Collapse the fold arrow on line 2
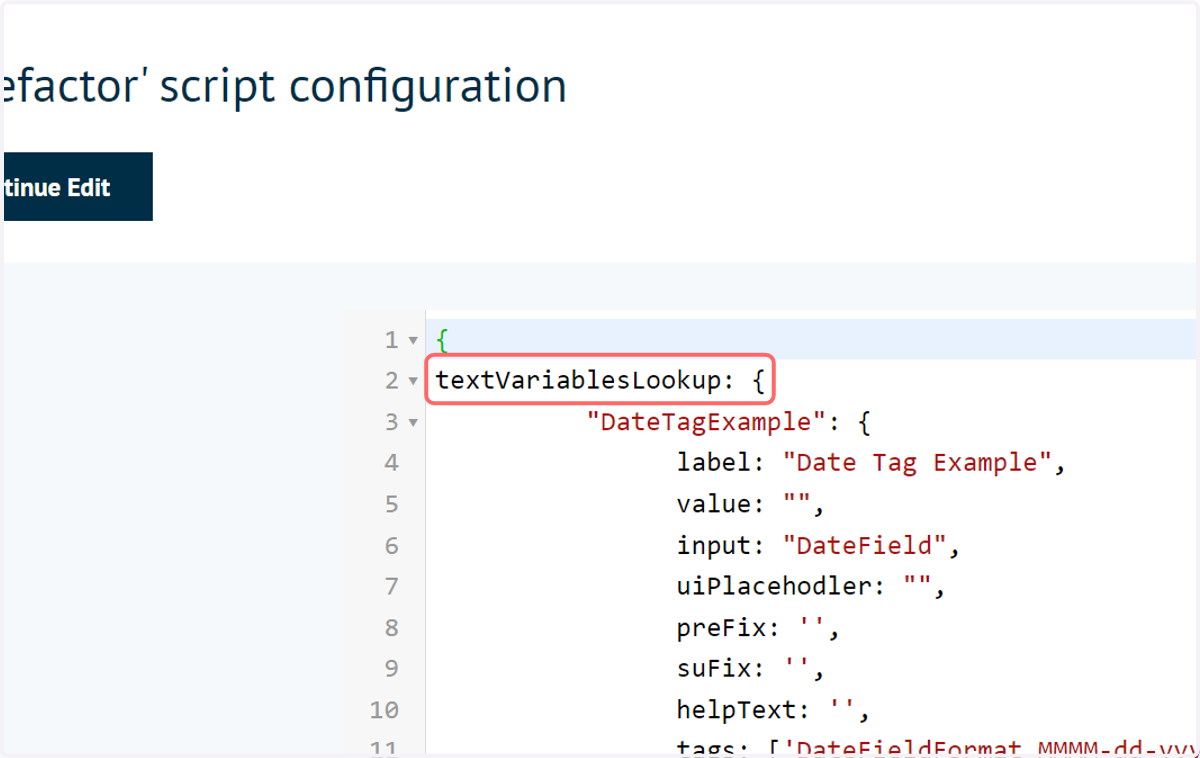This screenshot has height=758, width=1200. [413, 381]
